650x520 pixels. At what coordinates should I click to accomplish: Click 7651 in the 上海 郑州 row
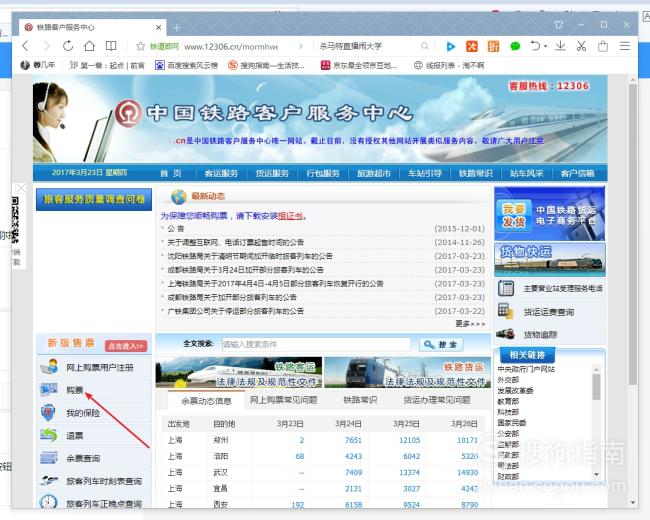coord(353,440)
